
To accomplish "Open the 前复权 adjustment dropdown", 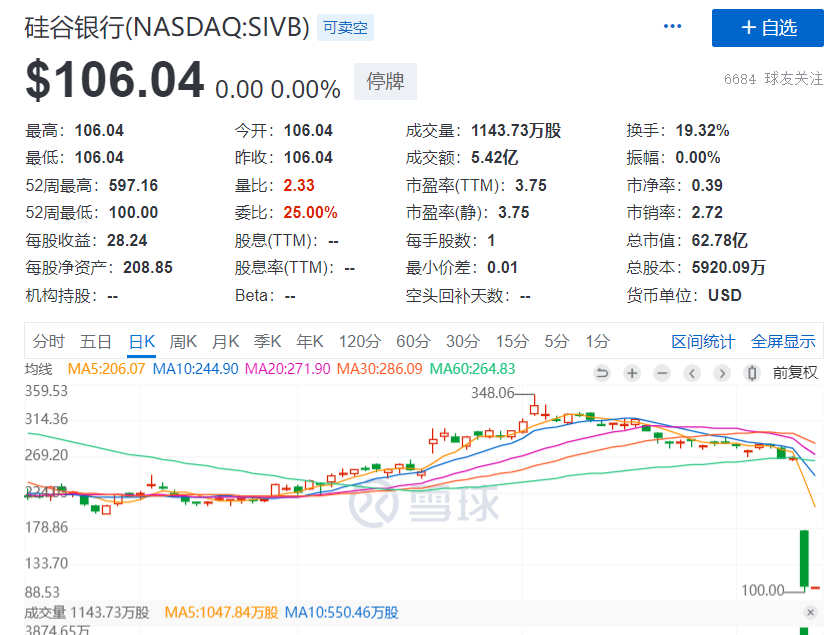I will 795,373.
